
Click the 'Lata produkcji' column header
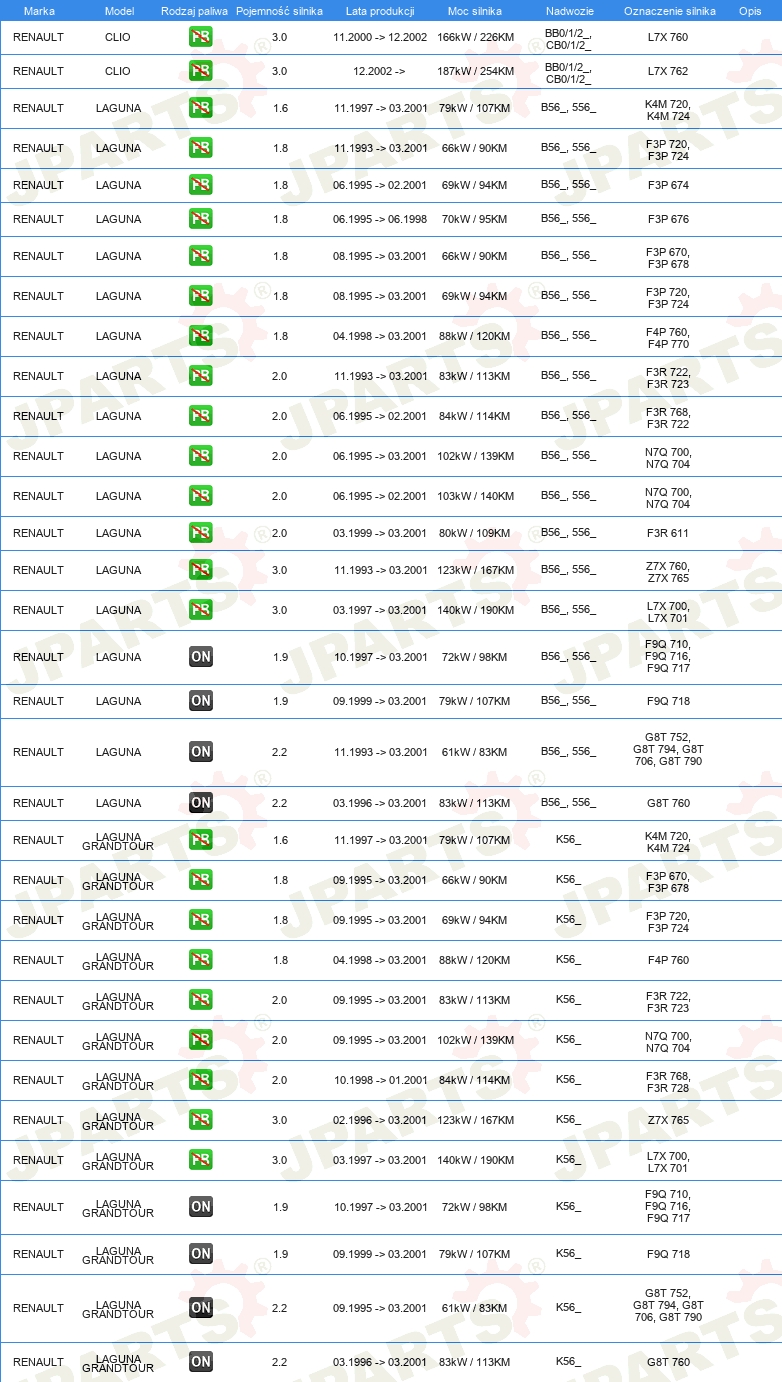tap(380, 10)
